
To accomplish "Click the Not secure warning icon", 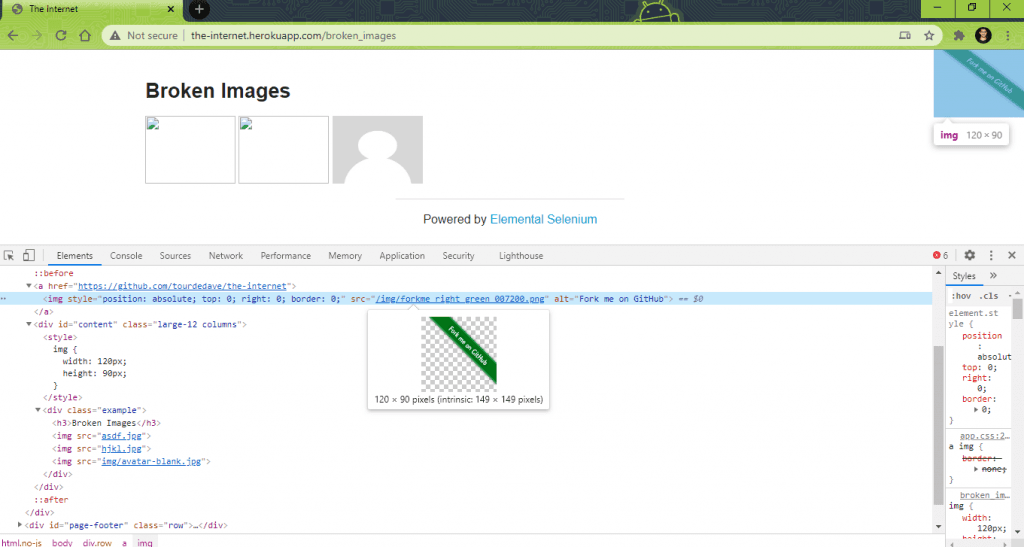I will tap(115, 35).
